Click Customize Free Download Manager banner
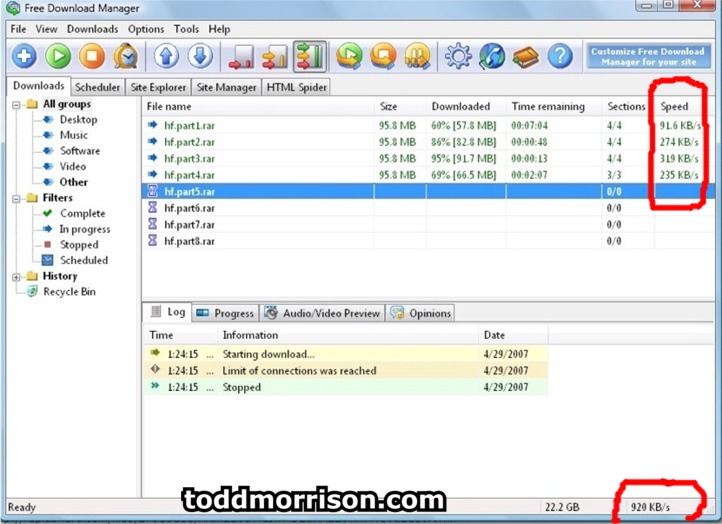Image resolution: width=722 pixels, height=524 pixels. pos(648,56)
